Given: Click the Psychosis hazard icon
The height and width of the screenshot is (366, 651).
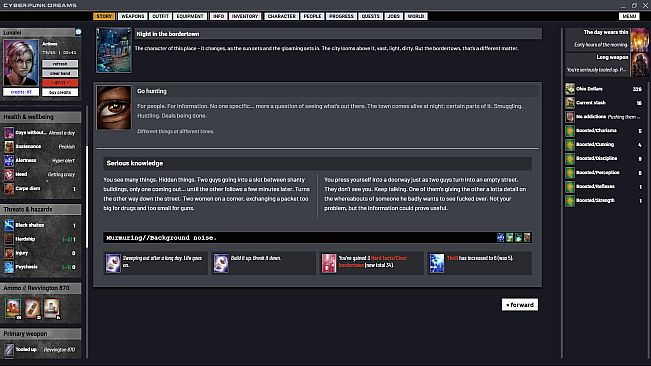Looking at the screenshot, I should tap(9, 267).
